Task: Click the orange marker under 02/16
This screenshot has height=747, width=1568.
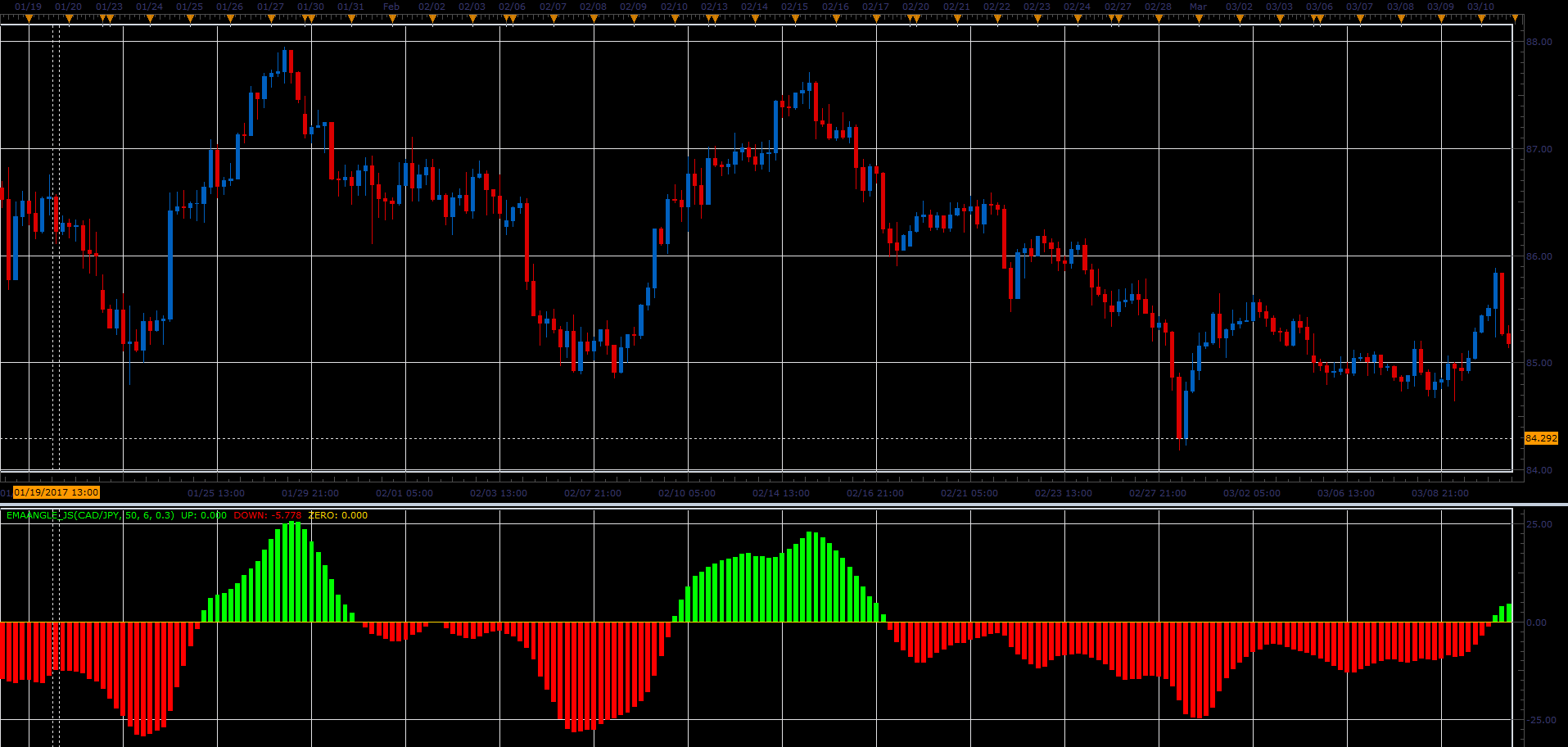Action: coord(835,18)
